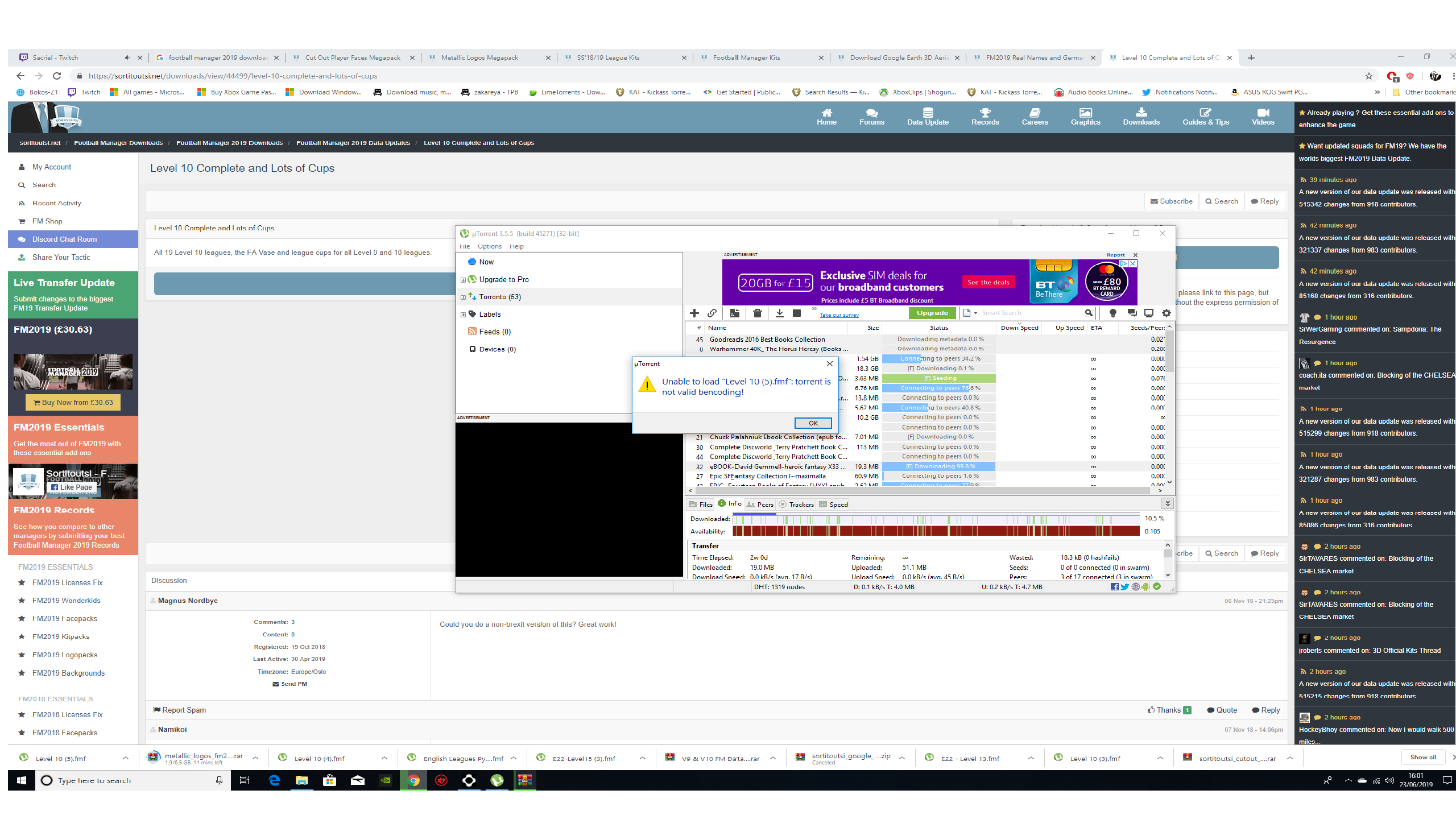Click the Smart Search magnifier icon
This screenshot has height=819, width=1456.
1089,313
